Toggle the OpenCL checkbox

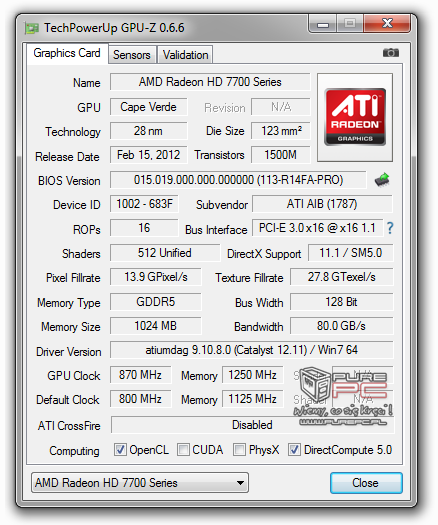(x=120, y=450)
